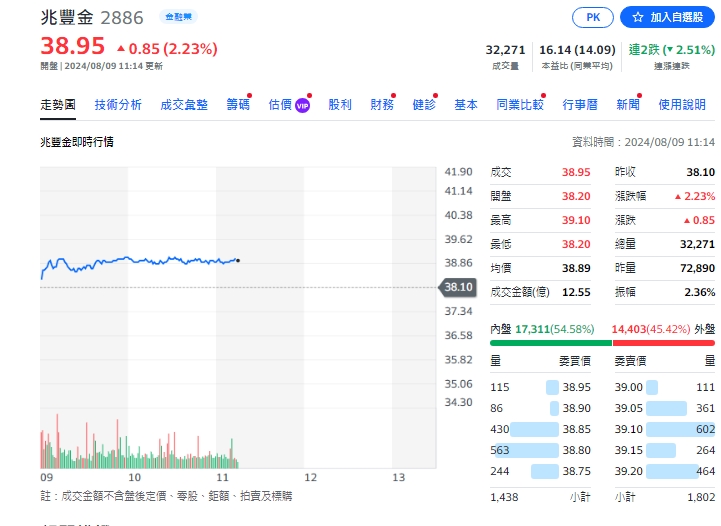Open the 使用說明 tab
Screen dimensions: 721x526
682,105
